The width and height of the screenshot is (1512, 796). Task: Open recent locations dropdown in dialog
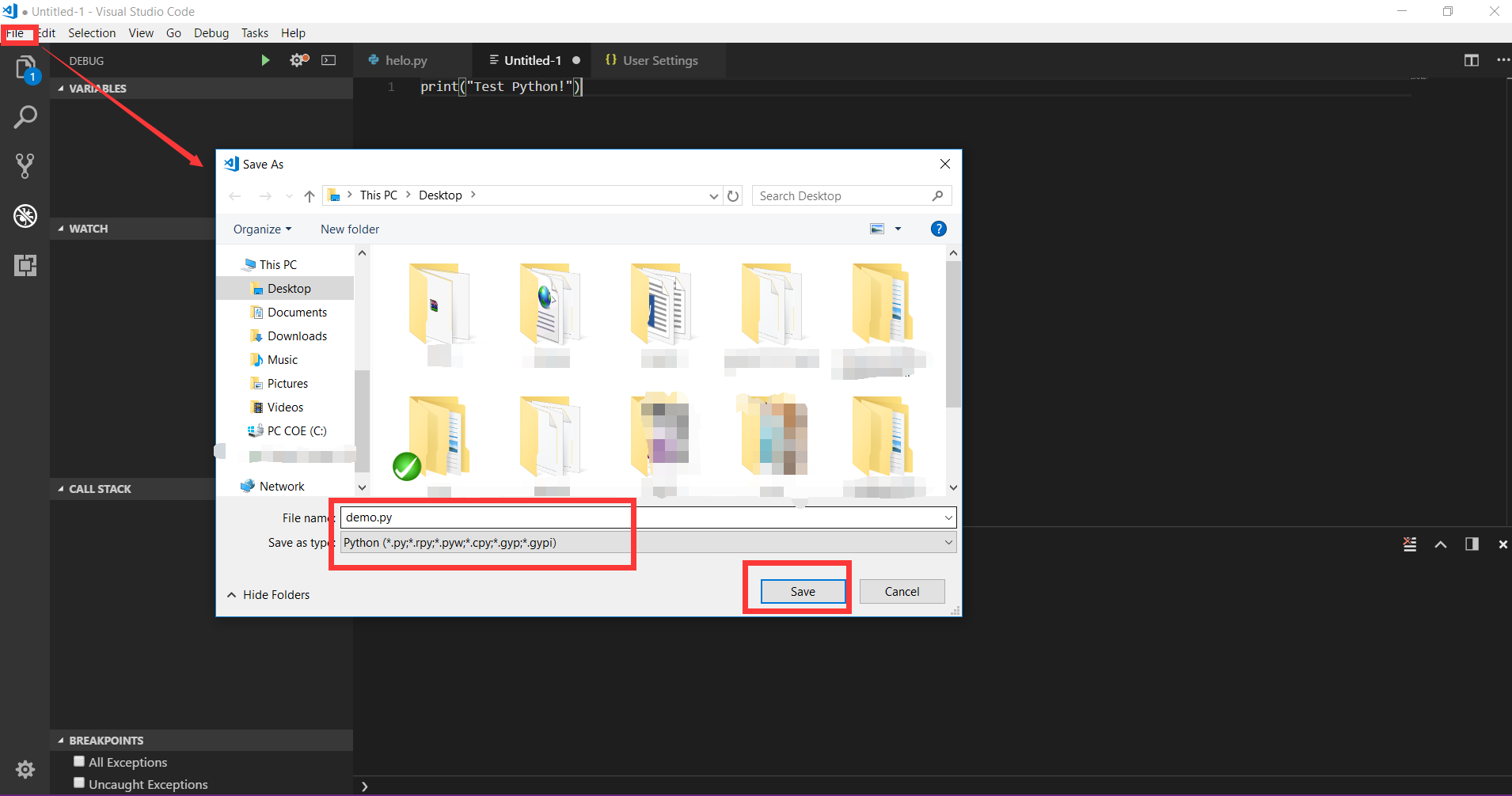pos(289,196)
